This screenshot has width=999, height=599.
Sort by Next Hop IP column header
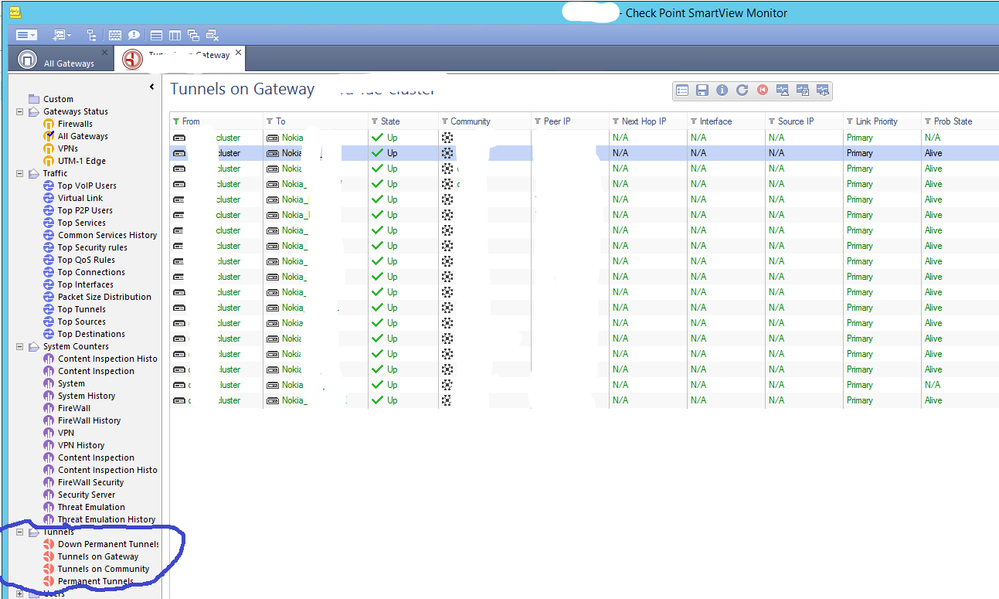click(643, 122)
